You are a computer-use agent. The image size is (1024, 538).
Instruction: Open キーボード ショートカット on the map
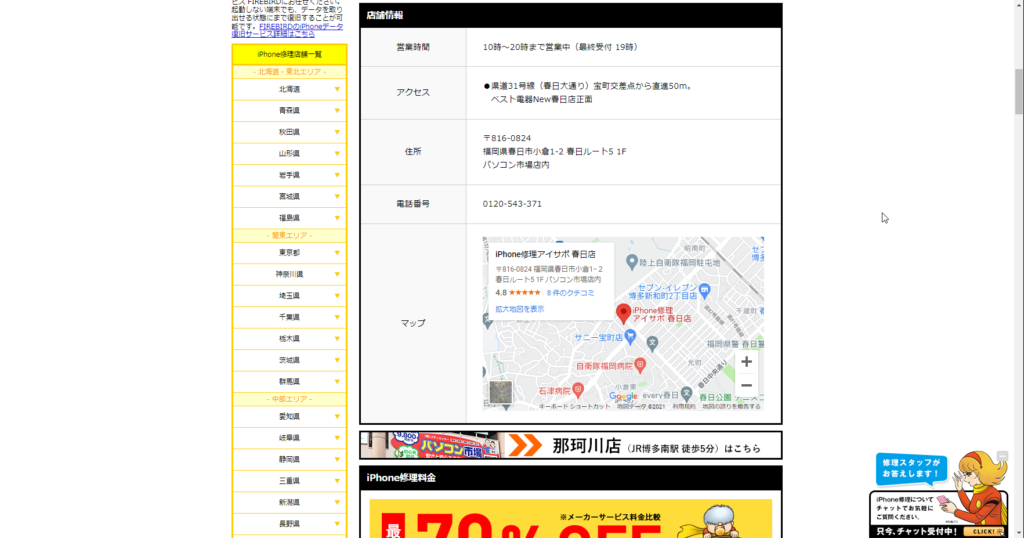[574, 407]
